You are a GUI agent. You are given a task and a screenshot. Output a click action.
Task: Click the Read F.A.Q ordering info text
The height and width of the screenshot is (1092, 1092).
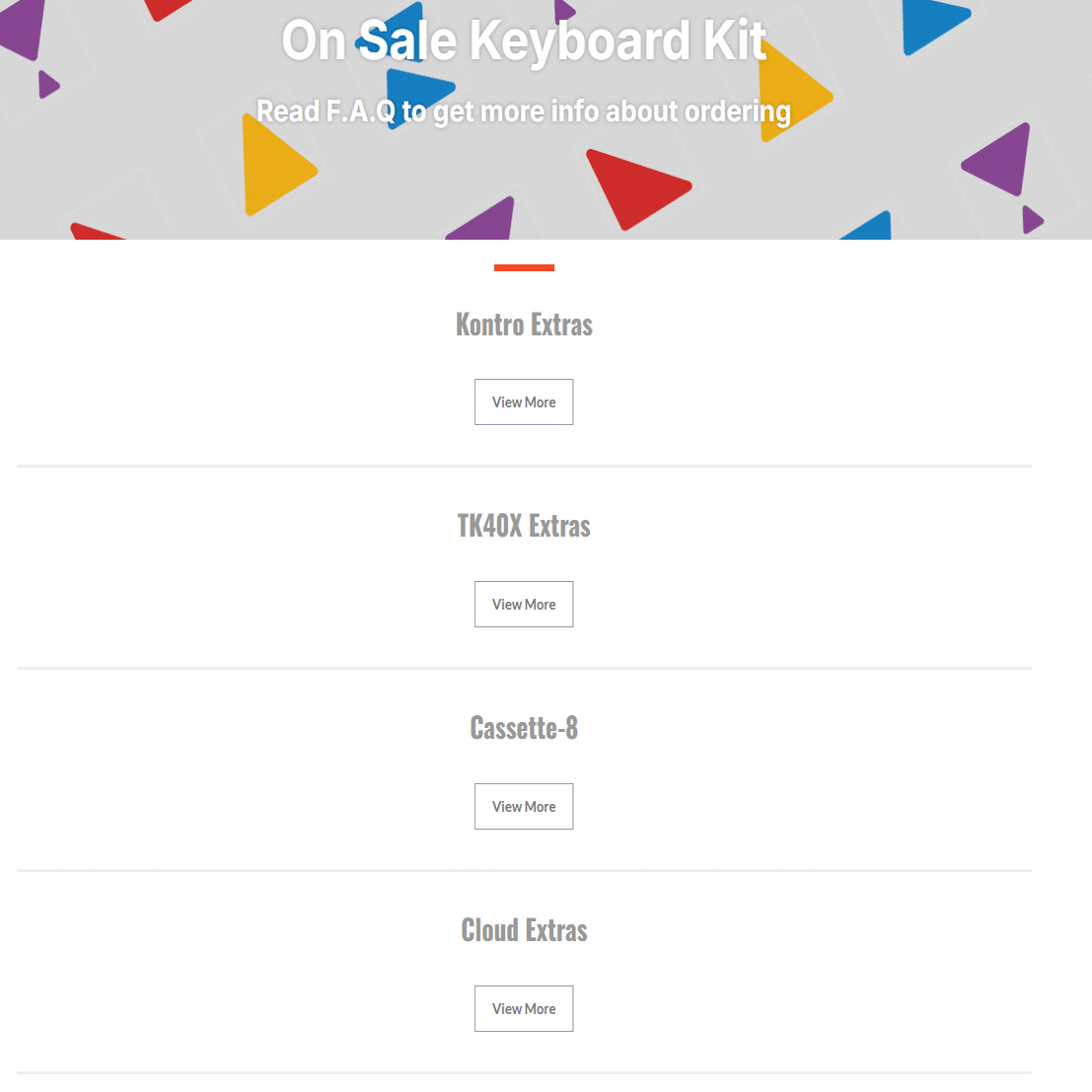pos(524,111)
